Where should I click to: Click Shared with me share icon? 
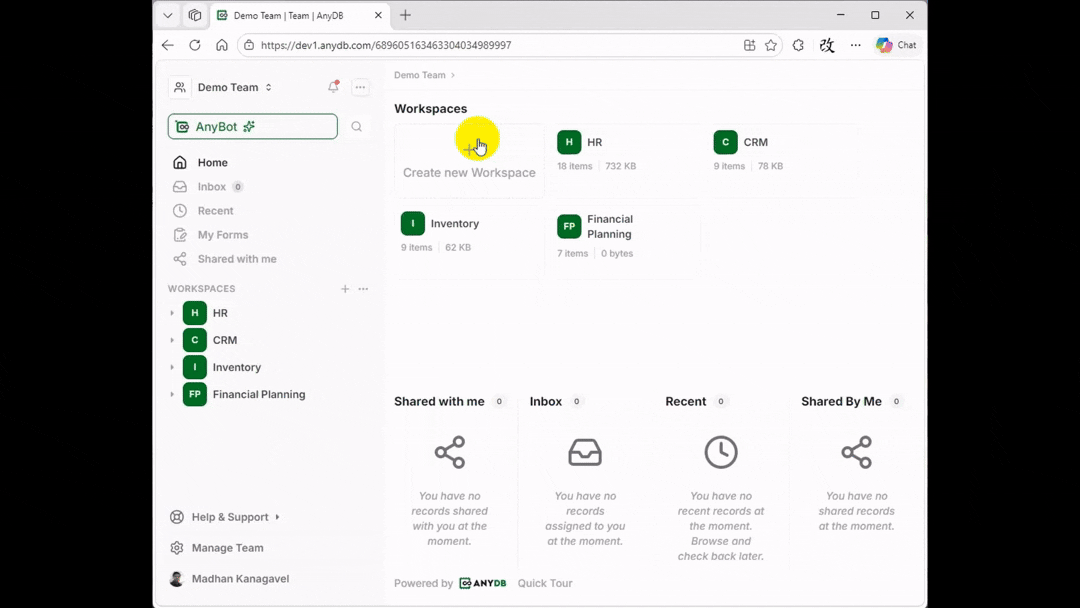coord(450,452)
